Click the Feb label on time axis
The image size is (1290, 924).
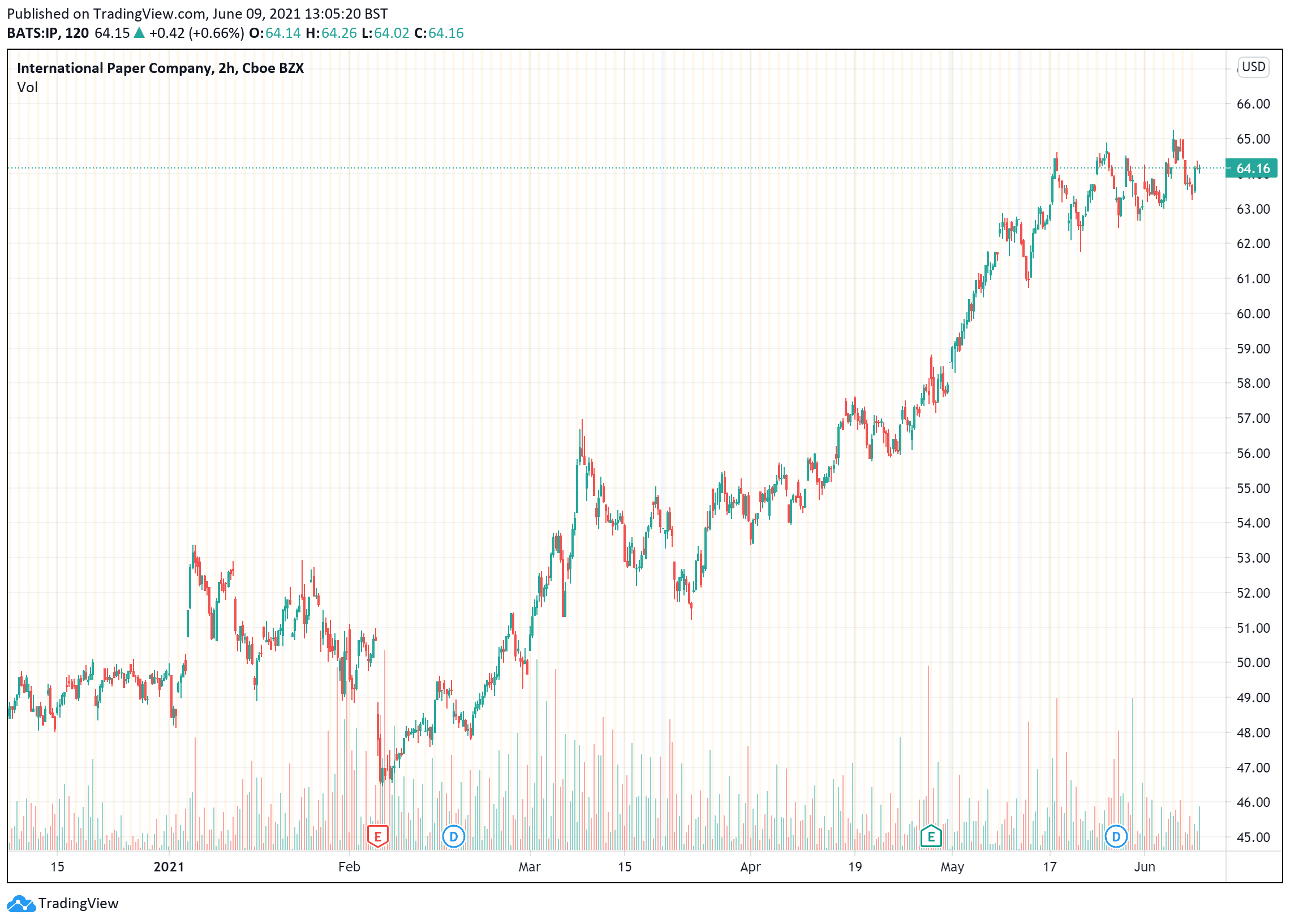tap(349, 867)
